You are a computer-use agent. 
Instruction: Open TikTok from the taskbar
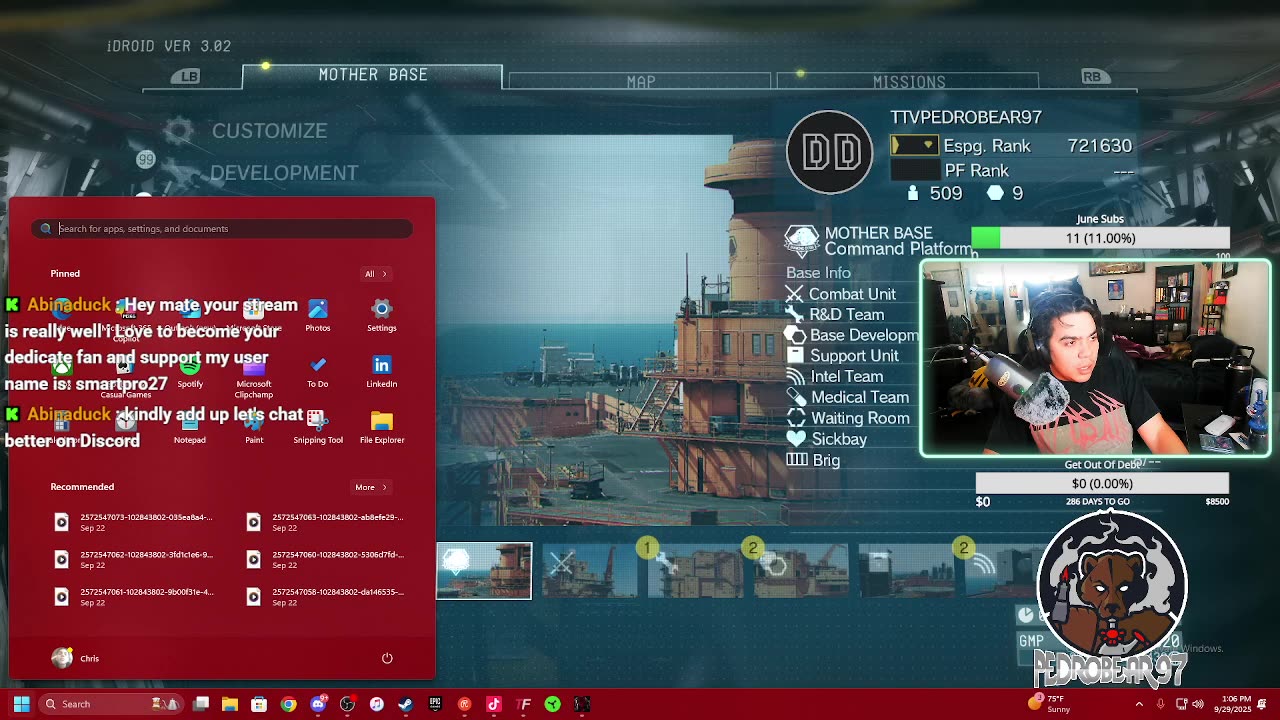point(493,704)
